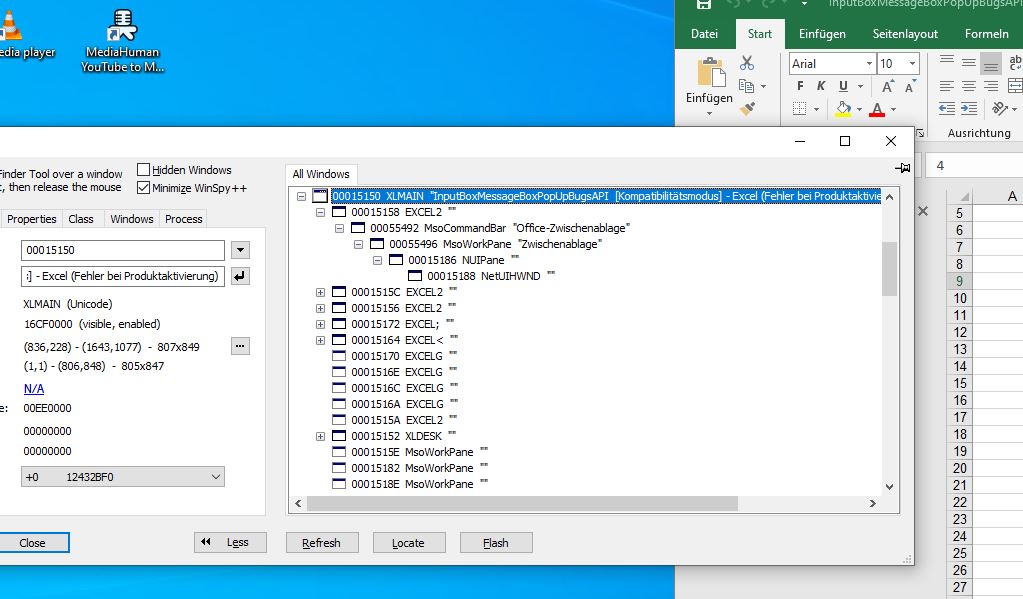This screenshot has height=599, width=1023.
Task: Apply red font color A in Excel
Action: click(877, 109)
